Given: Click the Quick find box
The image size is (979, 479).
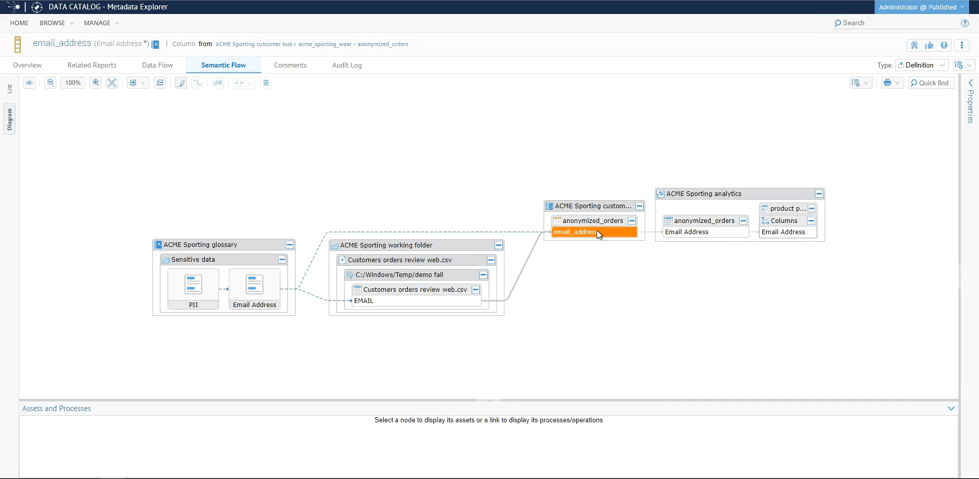Looking at the screenshot, I should pyautogui.click(x=931, y=82).
